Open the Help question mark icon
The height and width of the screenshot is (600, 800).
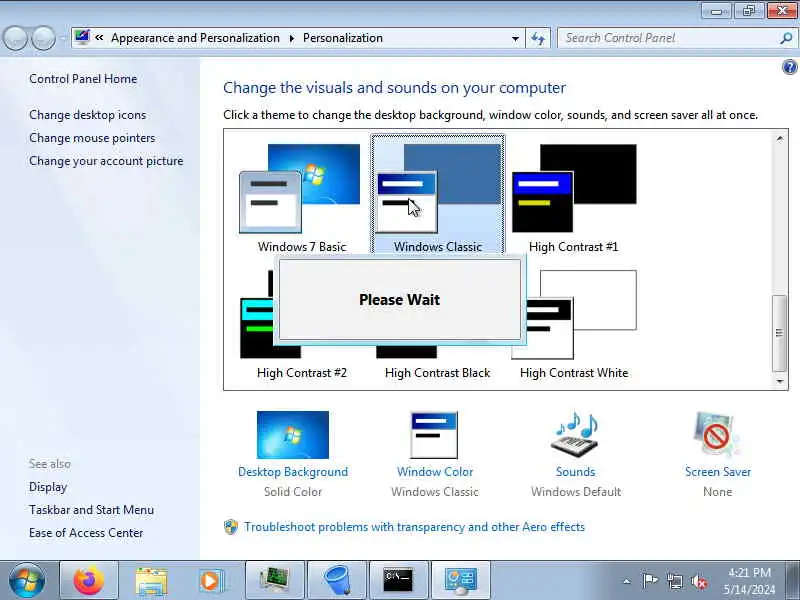point(789,67)
